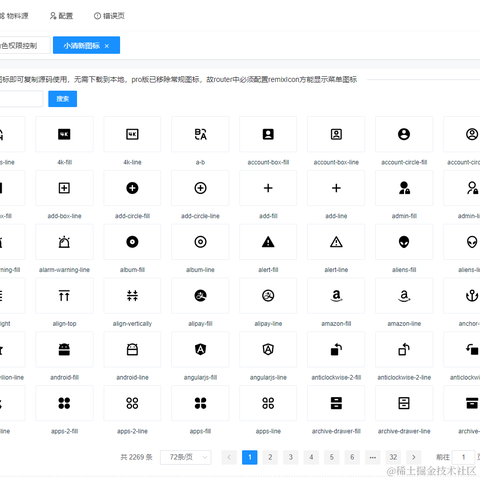The width and height of the screenshot is (480, 480).
Task: Go to page 6
Action: [x=352, y=457]
